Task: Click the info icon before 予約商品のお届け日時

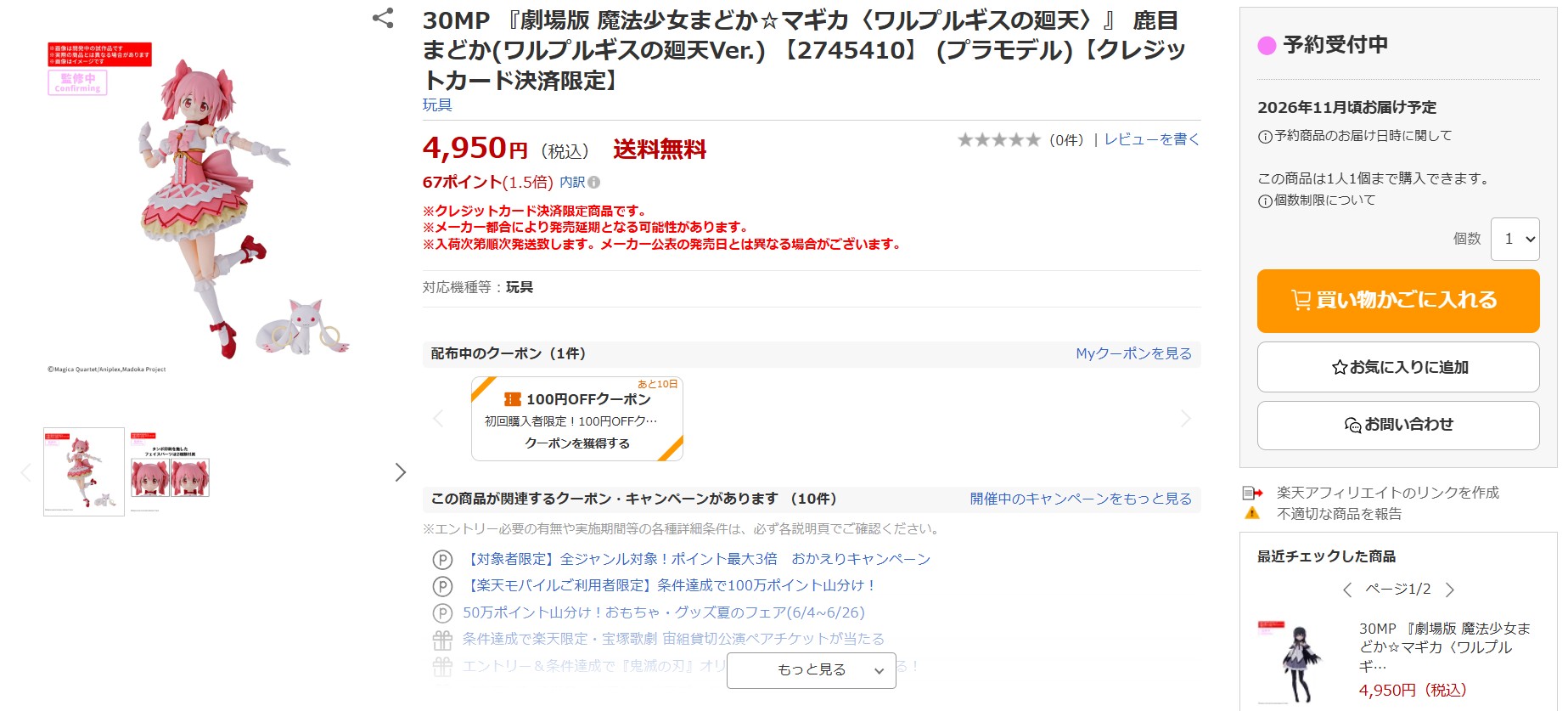Action: [x=1265, y=137]
